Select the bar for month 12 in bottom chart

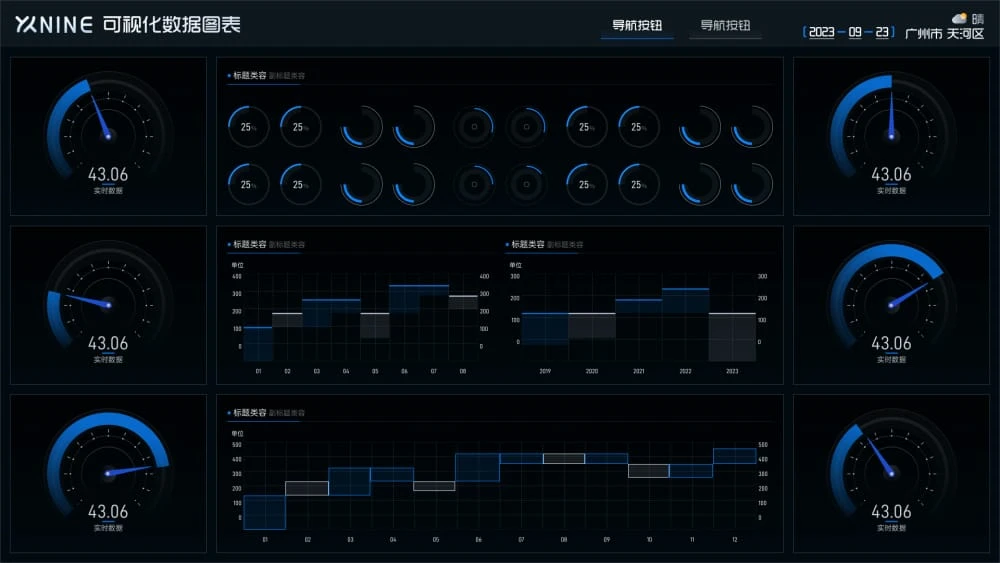[x=734, y=456]
